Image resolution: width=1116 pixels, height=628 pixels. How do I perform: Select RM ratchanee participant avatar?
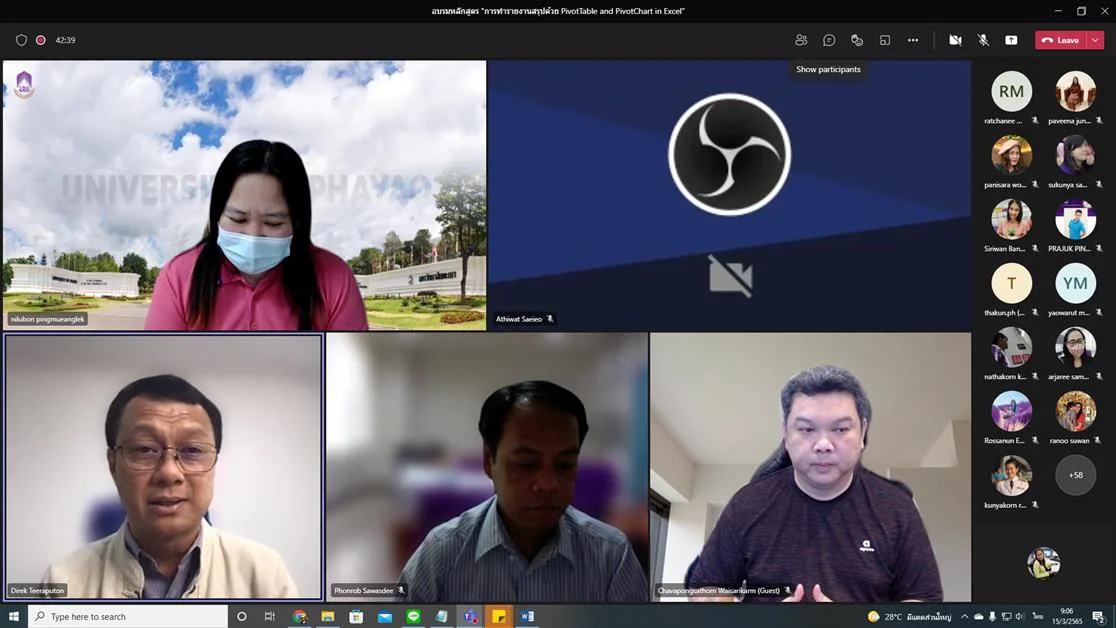[1011, 91]
